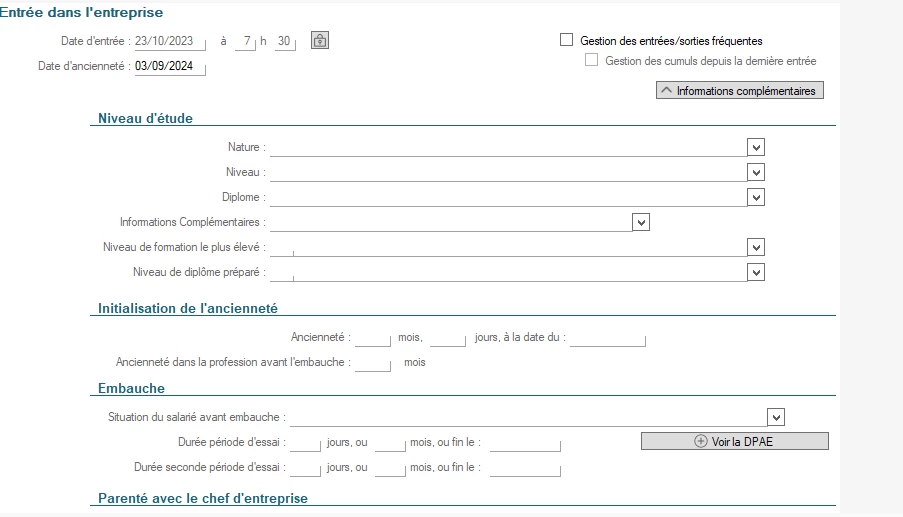Expand the Niveau dropdown list
Viewport: 903px width, 517px height.
tap(756, 172)
